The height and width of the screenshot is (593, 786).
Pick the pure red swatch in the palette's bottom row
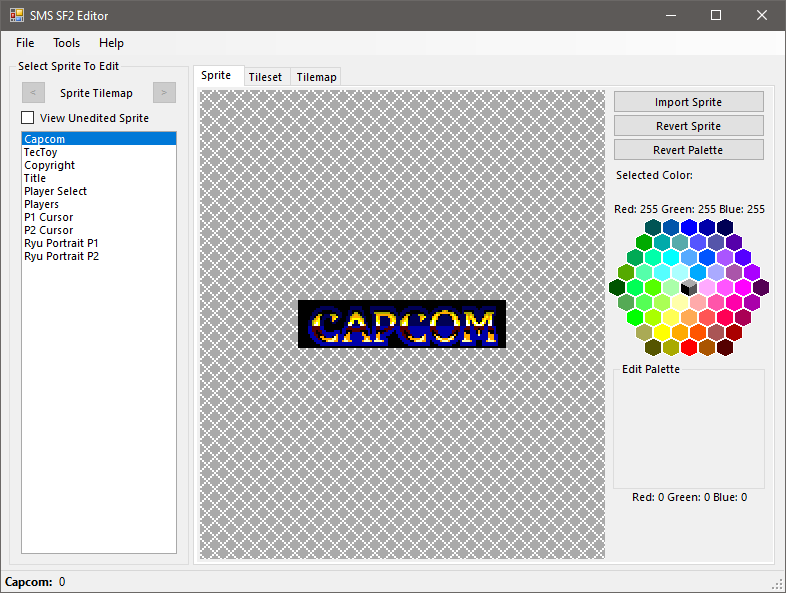click(x=689, y=347)
